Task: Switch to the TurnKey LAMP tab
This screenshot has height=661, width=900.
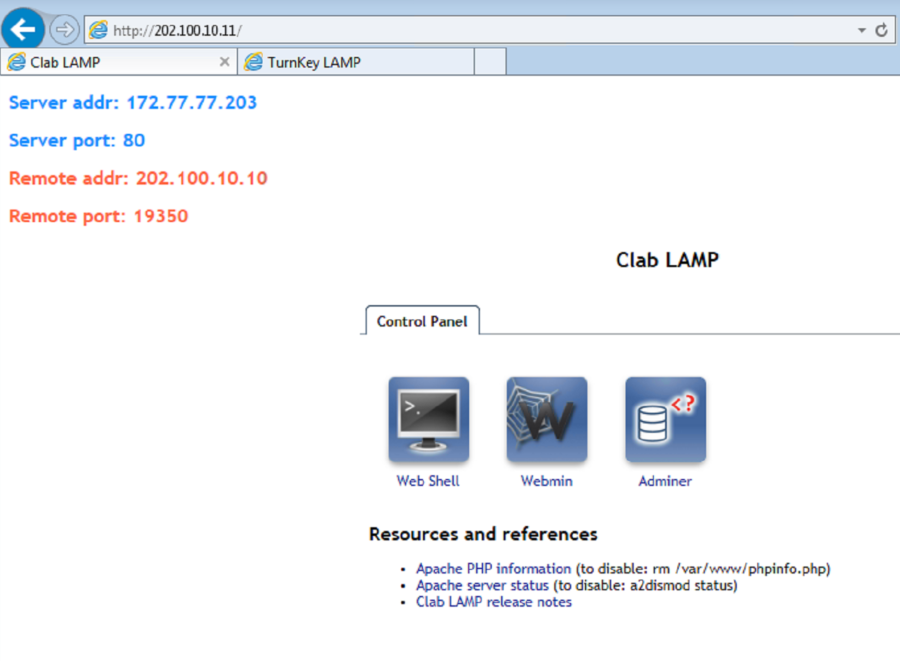Action: (356, 62)
